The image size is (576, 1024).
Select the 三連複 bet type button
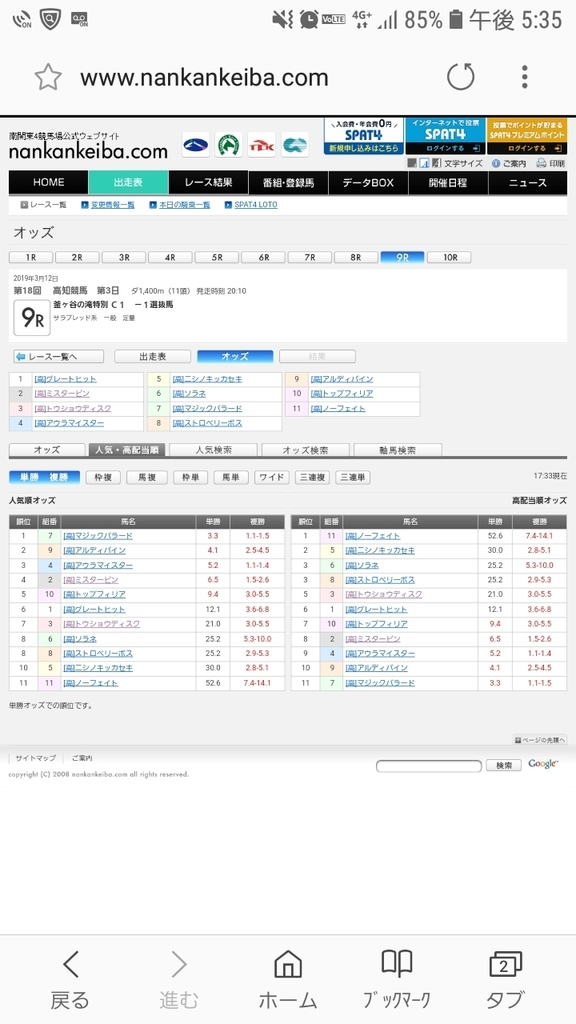(312, 477)
